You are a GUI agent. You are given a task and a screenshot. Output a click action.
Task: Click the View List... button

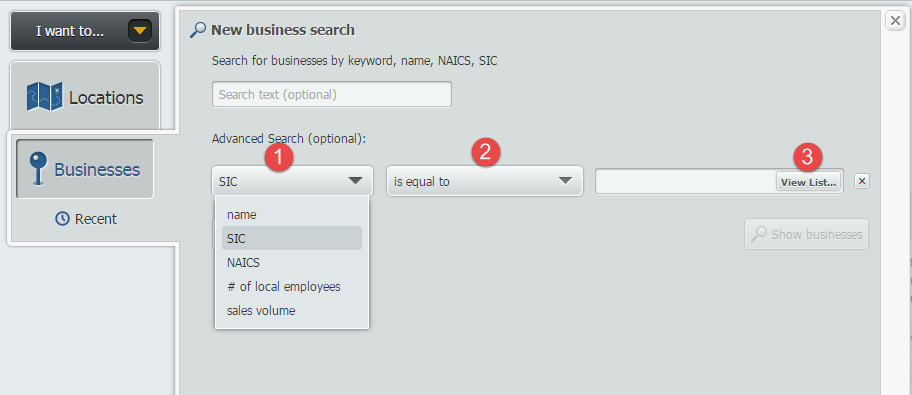tap(808, 182)
